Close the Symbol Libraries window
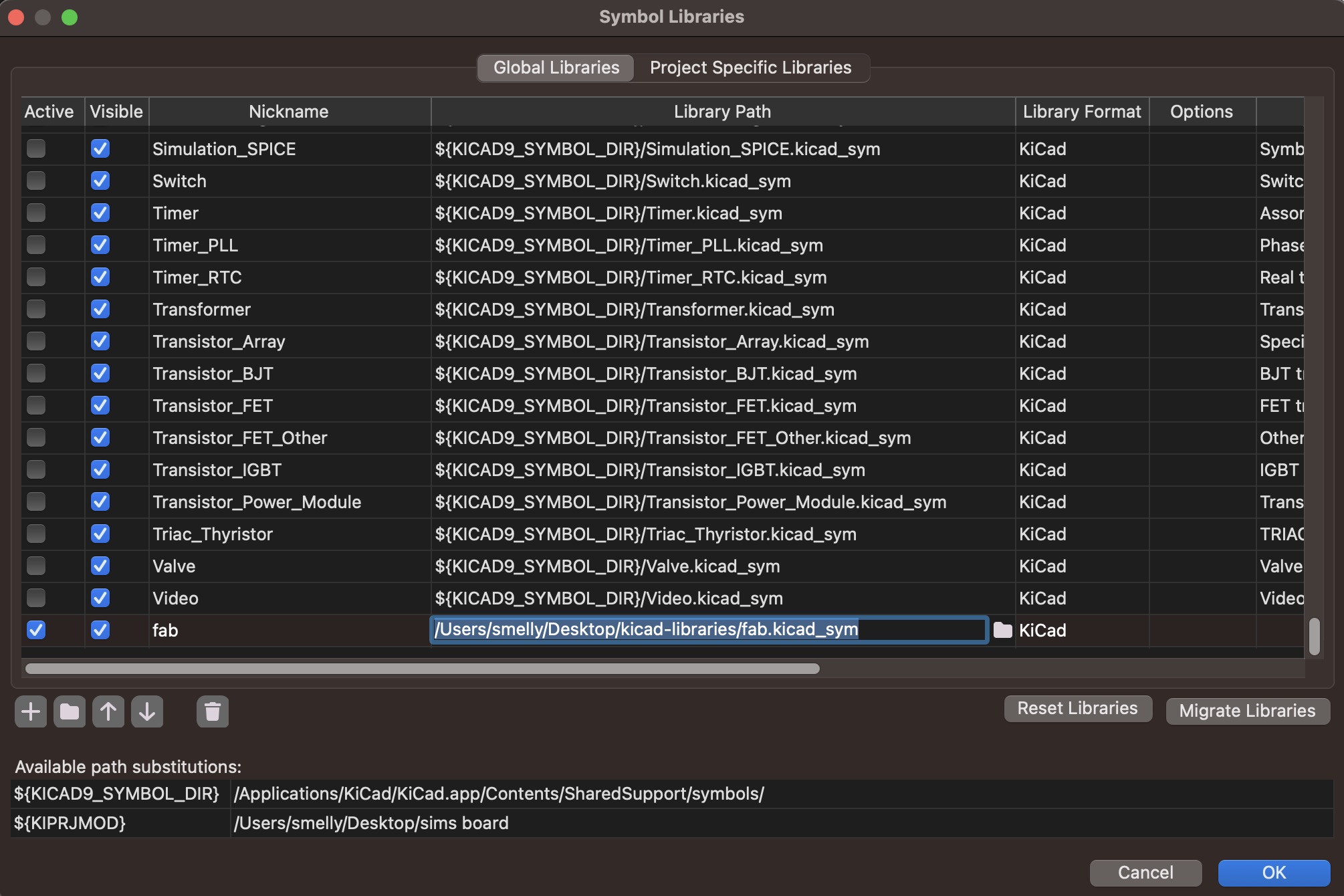Screen dimensions: 1344x896 coord(16,17)
